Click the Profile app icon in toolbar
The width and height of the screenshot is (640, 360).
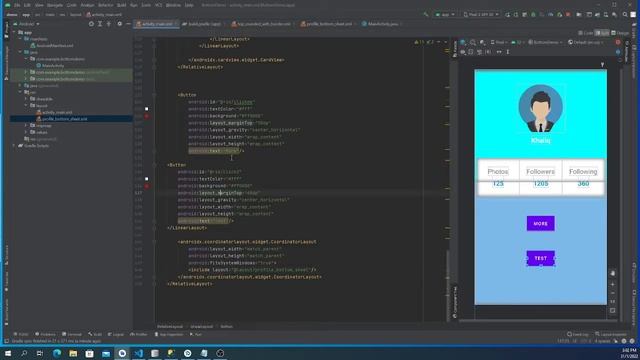(551, 14)
